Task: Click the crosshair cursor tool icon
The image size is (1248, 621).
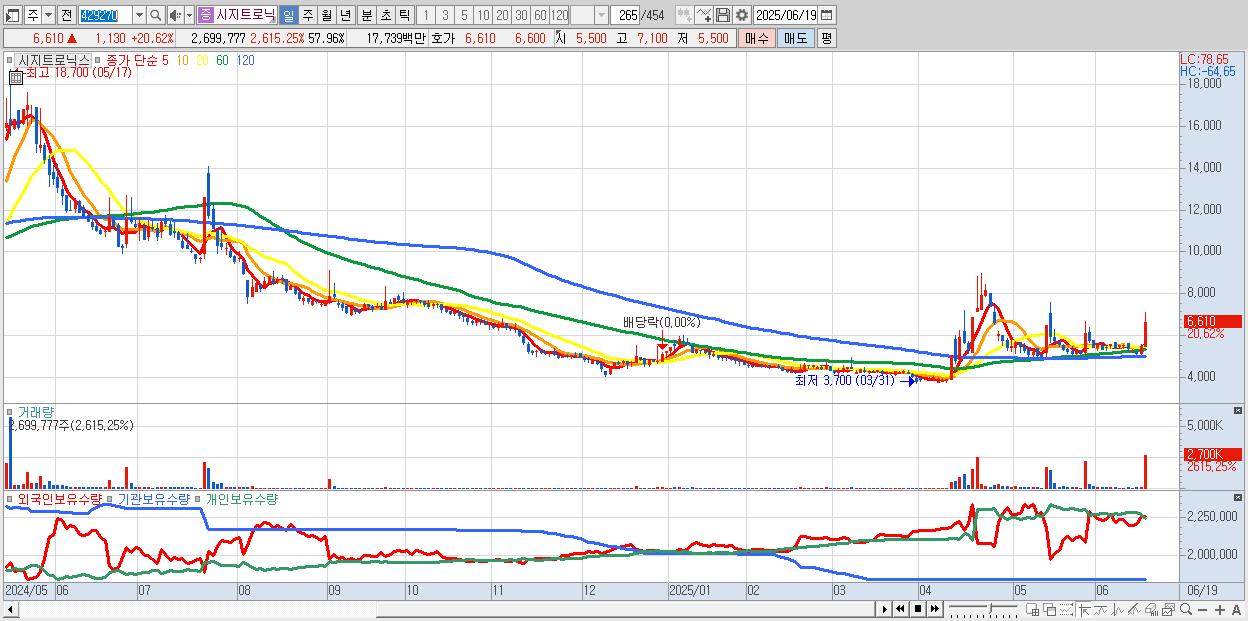Action: pos(1084,609)
